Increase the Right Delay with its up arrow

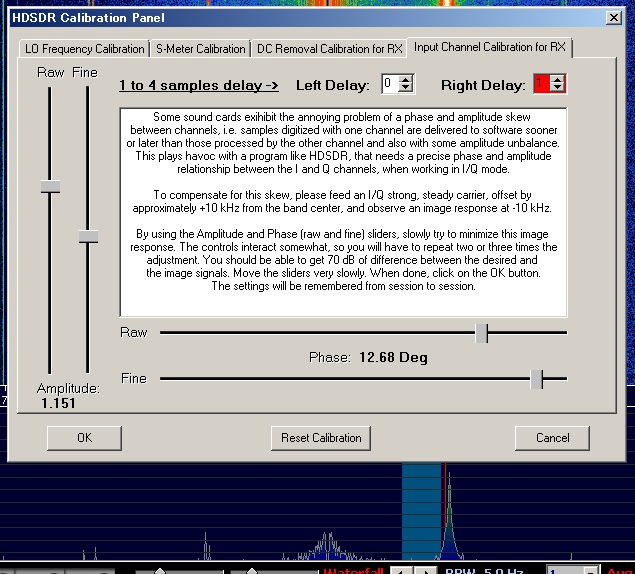point(558,79)
